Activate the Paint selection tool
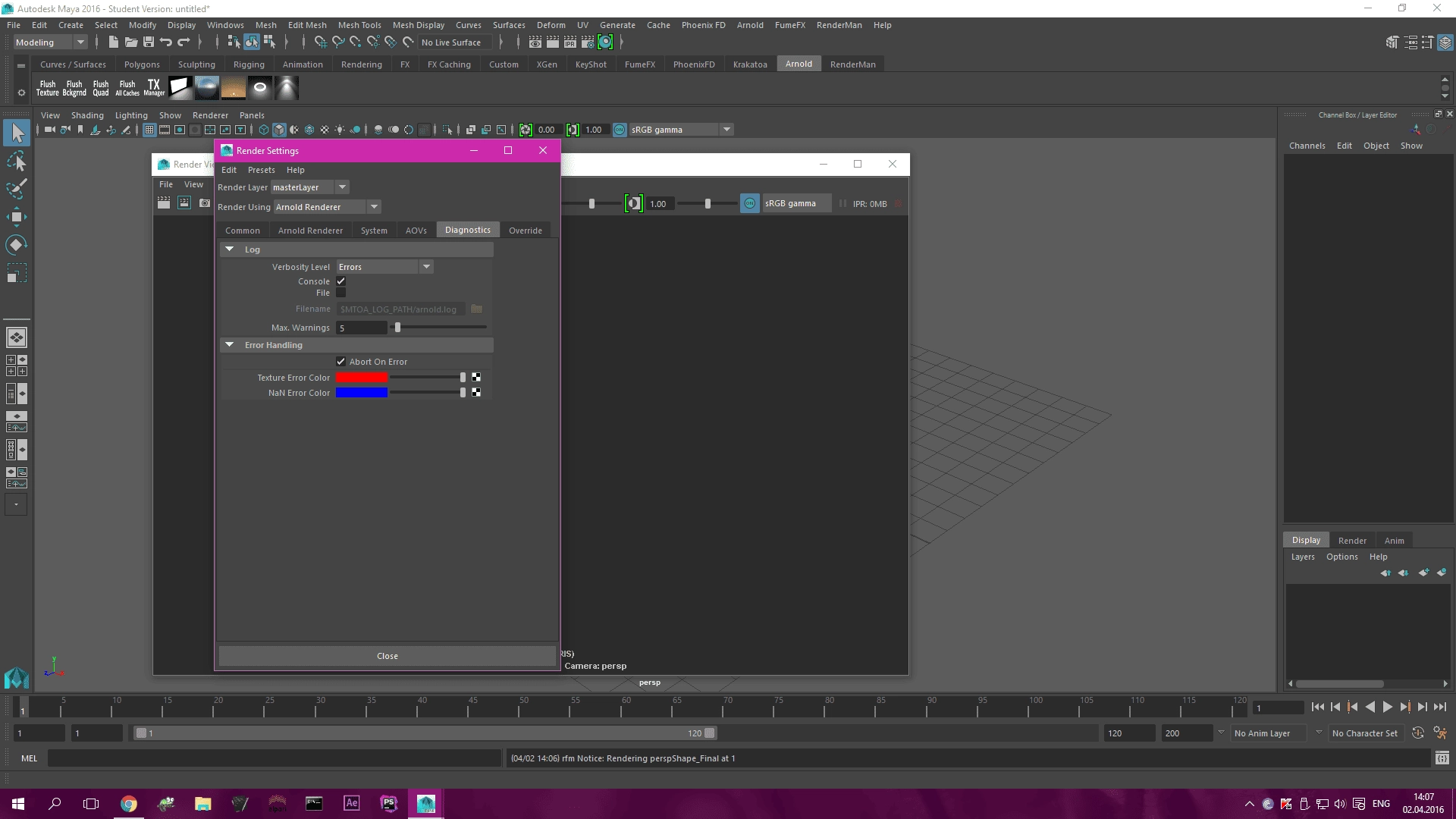 (x=17, y=189)
